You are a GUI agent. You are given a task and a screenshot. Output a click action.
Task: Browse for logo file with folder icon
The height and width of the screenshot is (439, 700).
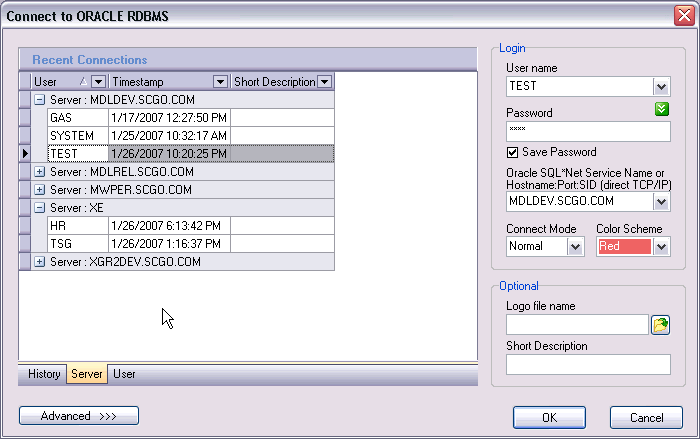click(660, 325)
